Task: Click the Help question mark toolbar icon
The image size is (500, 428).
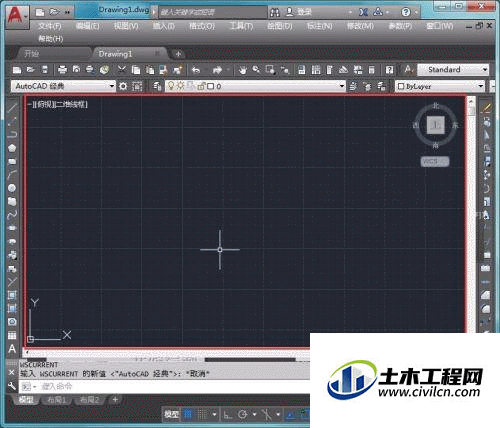Action: coord(389,70)
